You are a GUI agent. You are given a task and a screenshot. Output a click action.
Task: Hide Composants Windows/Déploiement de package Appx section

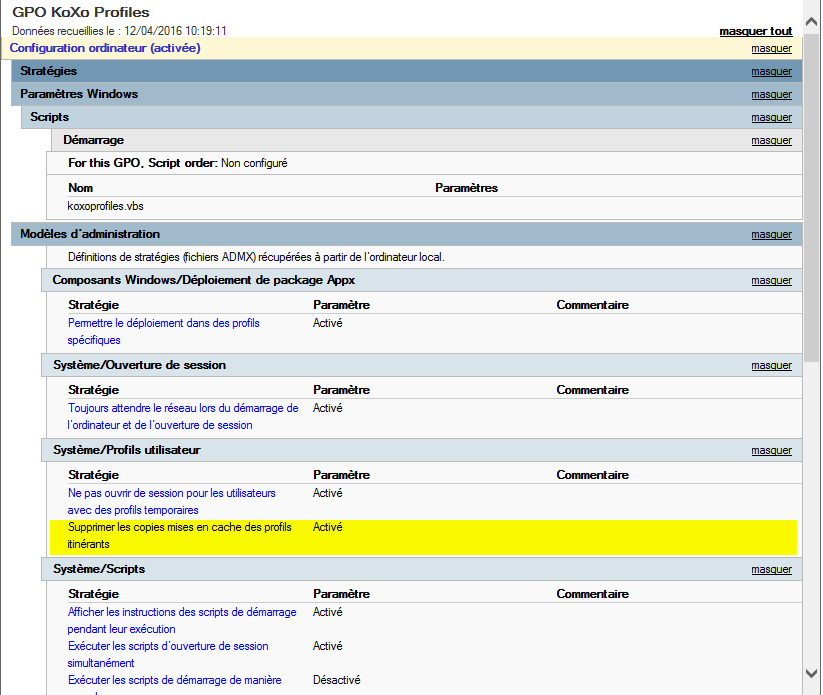click(x=771, y=281)
